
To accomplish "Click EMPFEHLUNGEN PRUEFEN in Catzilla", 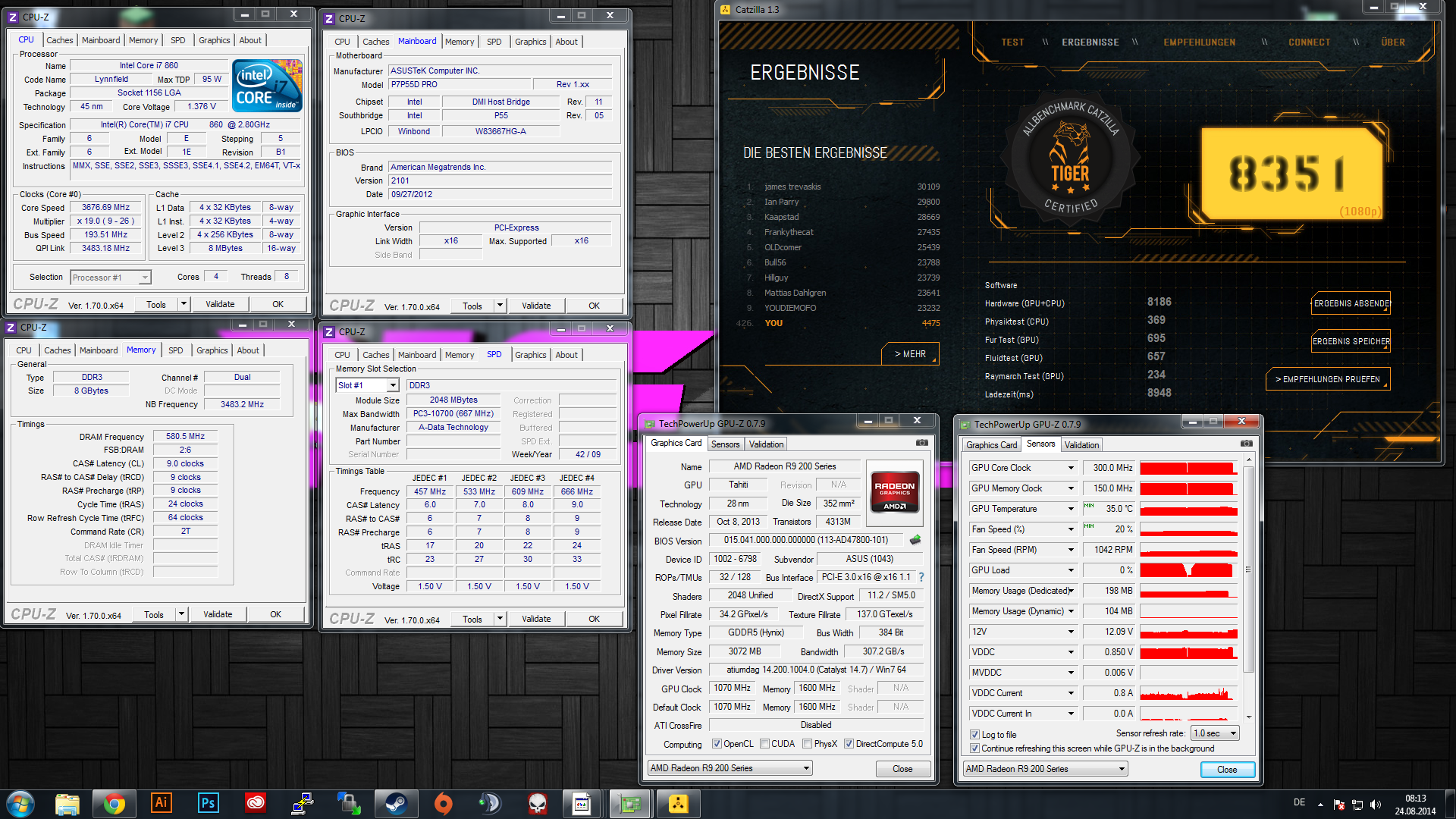I will point(1328,379).
